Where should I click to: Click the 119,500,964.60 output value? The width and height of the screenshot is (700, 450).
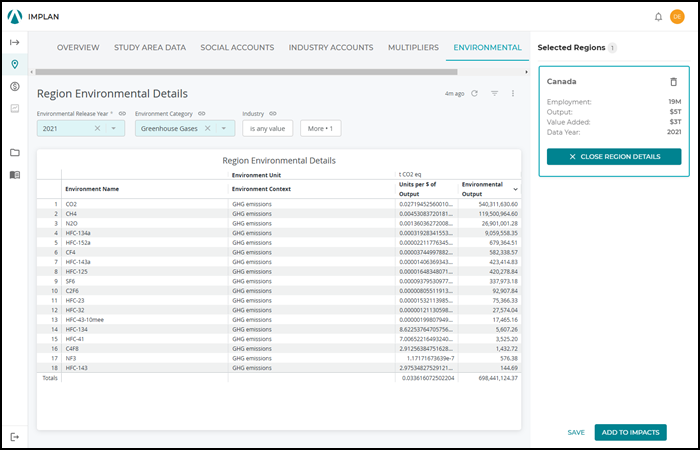[498, 214]
